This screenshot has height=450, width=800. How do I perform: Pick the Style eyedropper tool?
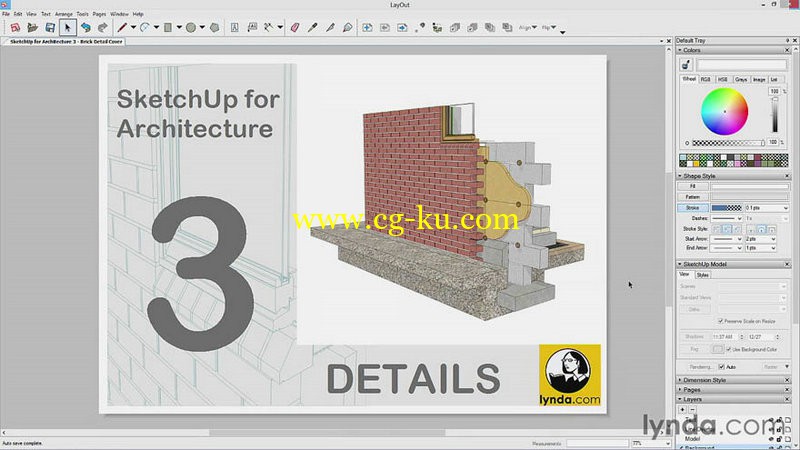point(312,28)
